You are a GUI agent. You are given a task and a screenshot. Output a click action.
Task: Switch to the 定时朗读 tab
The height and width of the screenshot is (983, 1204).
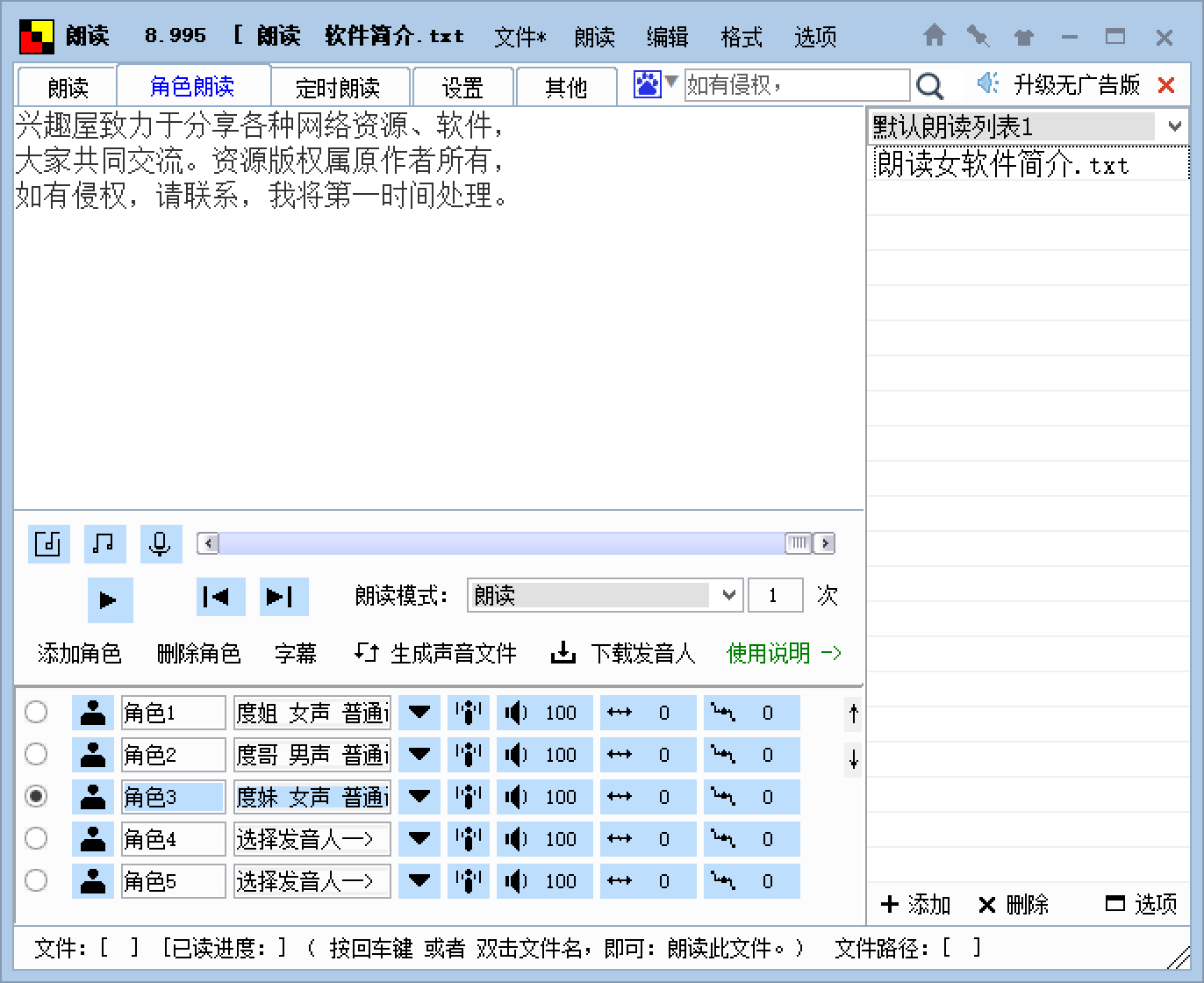click(338, 88)
